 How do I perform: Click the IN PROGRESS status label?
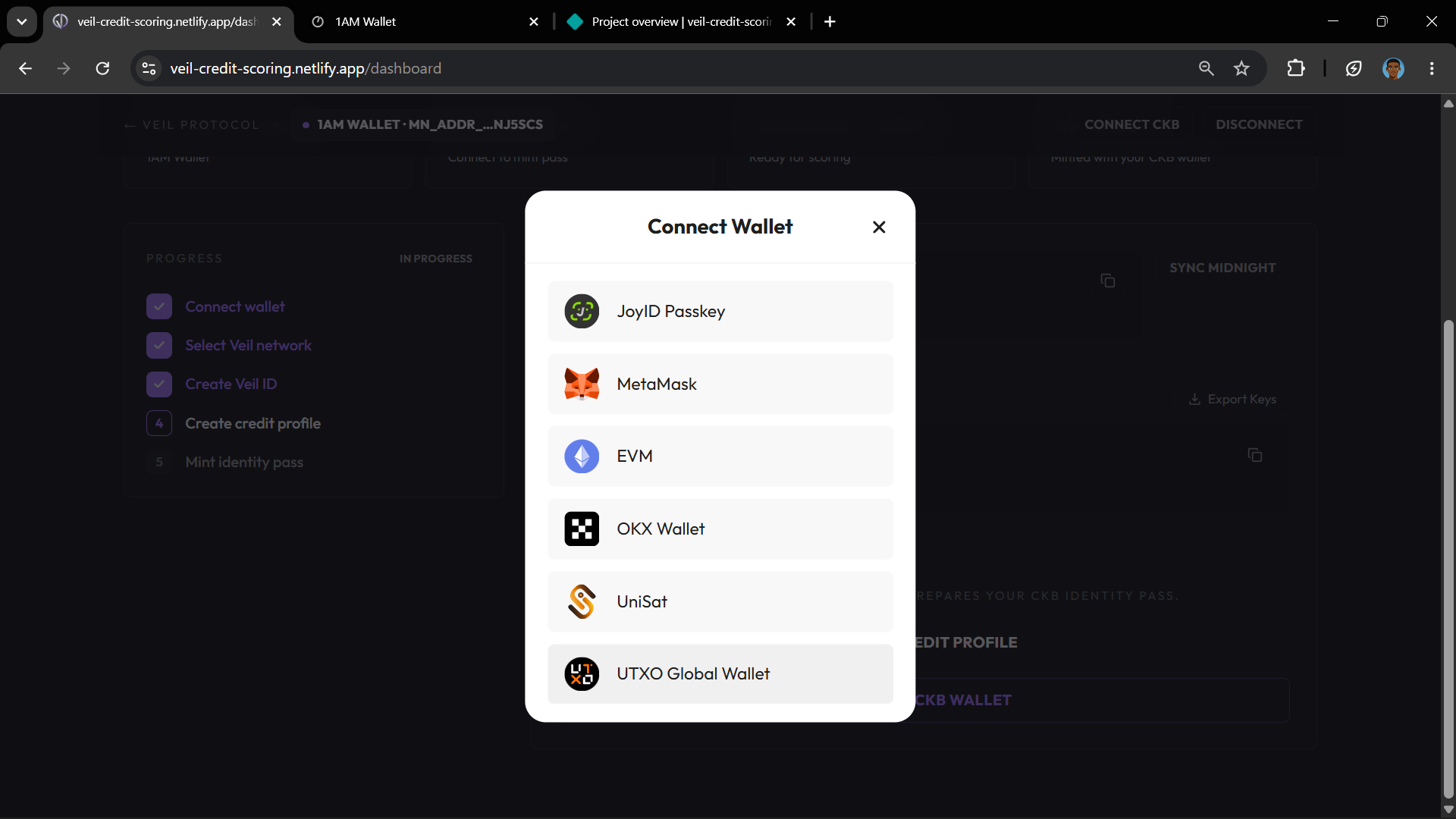[436, 259]
